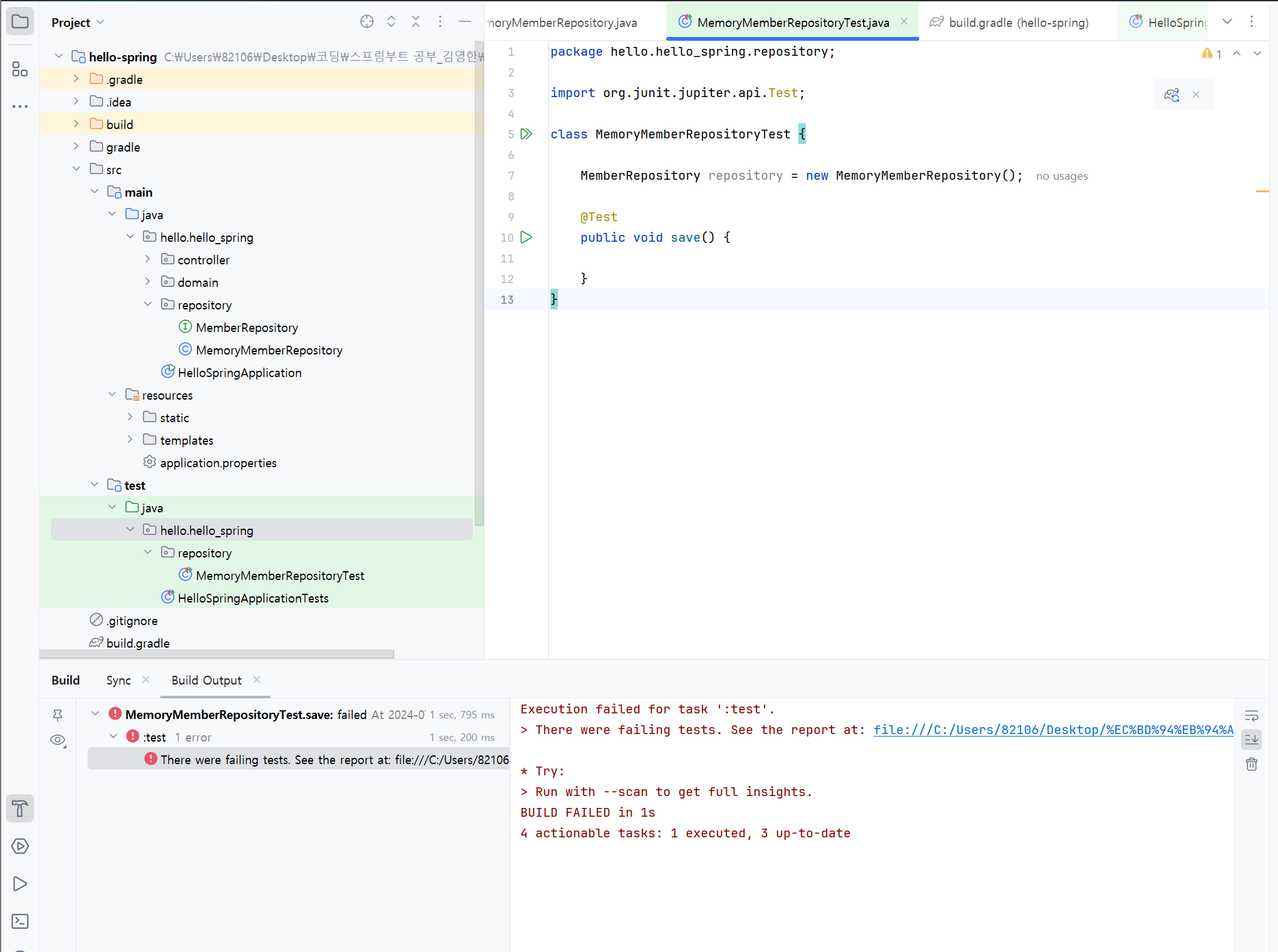Load Gradle changes floating icon
This screenshot has height=952, width=1278.
click(x=1172, y=95)
